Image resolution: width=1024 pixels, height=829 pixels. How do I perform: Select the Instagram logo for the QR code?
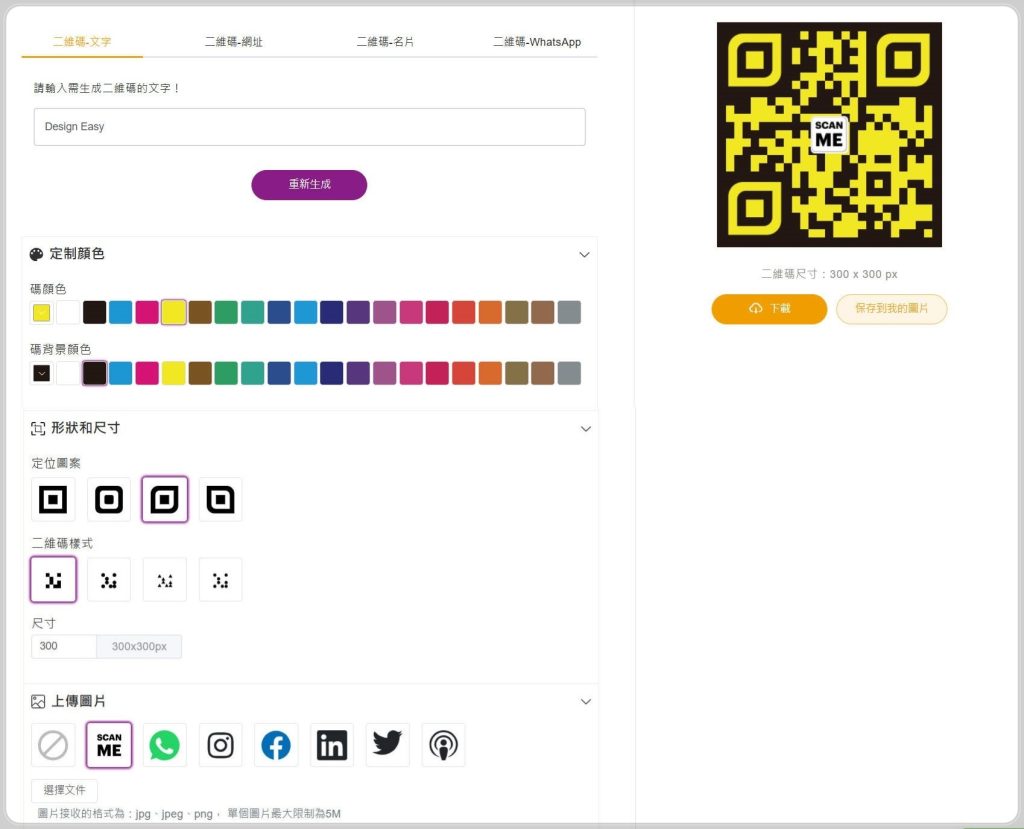(x=220, y=745)
